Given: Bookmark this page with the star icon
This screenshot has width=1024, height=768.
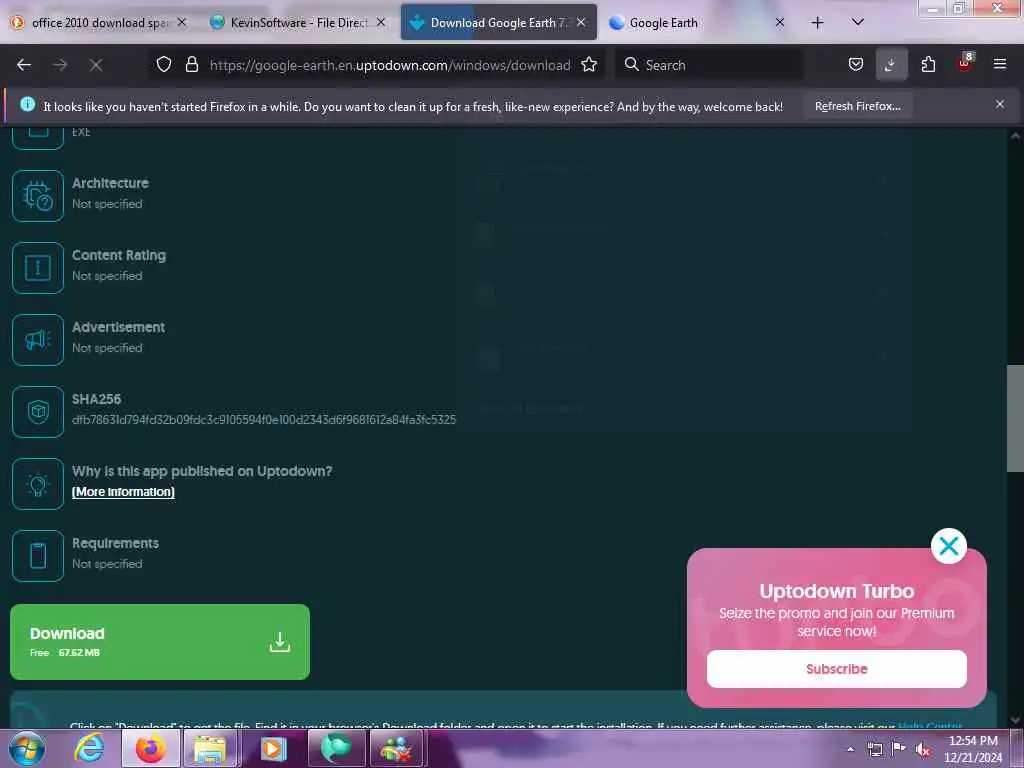Looking at the screenshot, I should pos(589,64).
